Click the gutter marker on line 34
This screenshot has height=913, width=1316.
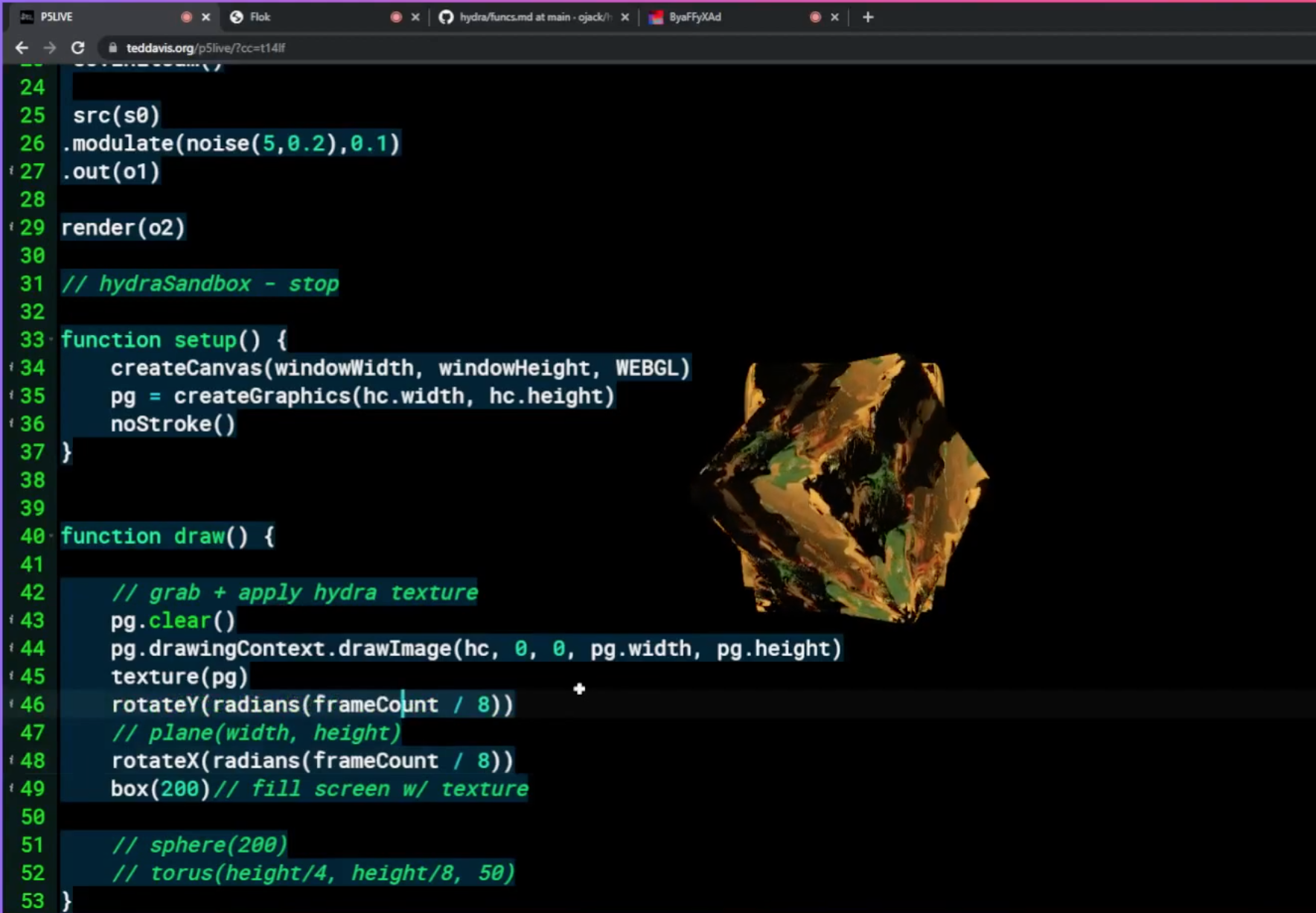(x=11, y=367)
